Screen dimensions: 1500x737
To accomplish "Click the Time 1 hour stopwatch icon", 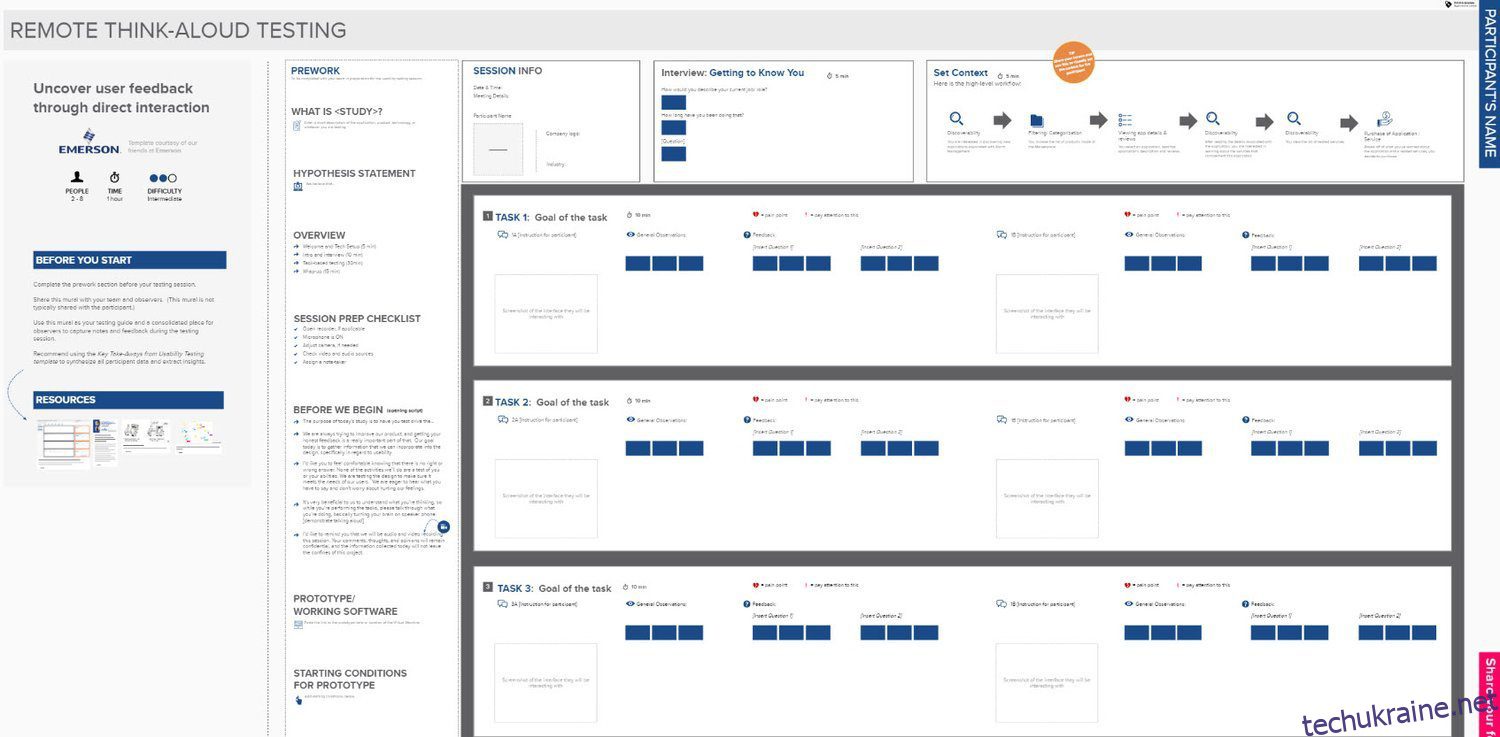I will 115,178.
